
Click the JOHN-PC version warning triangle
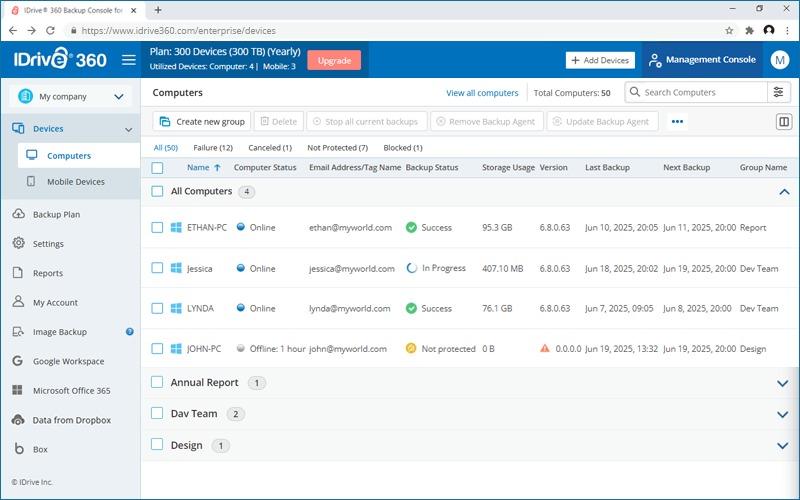pyautogui.click(x=545, y=348)
